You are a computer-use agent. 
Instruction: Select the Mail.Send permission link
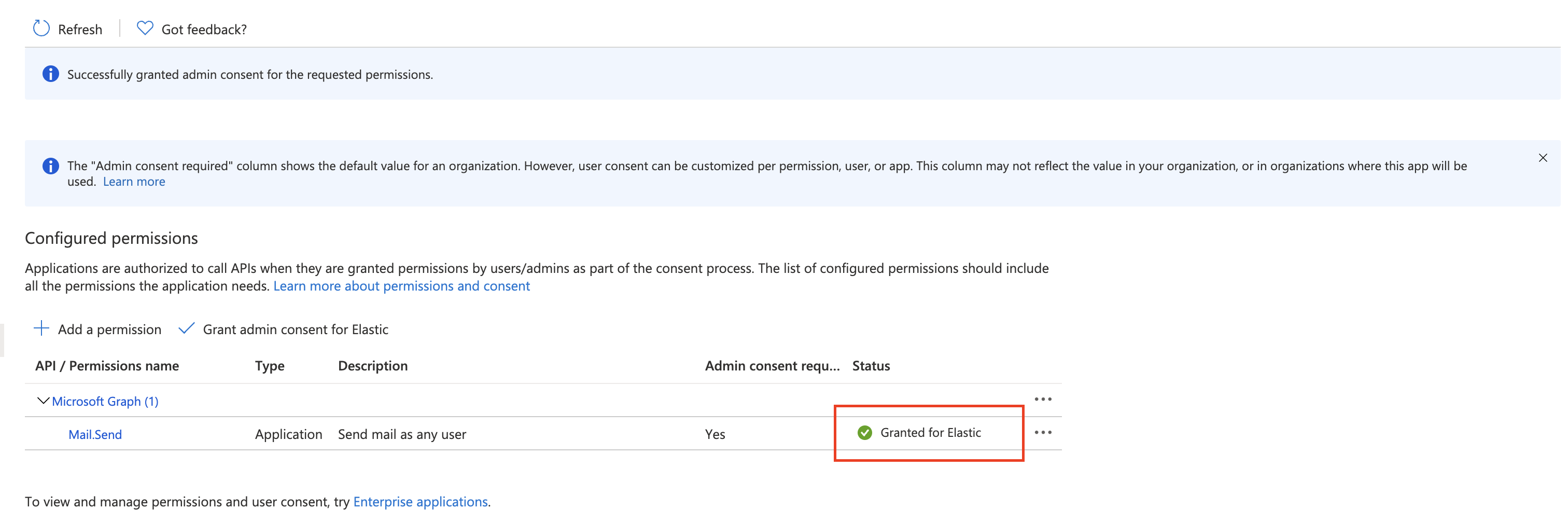point(95,434)
